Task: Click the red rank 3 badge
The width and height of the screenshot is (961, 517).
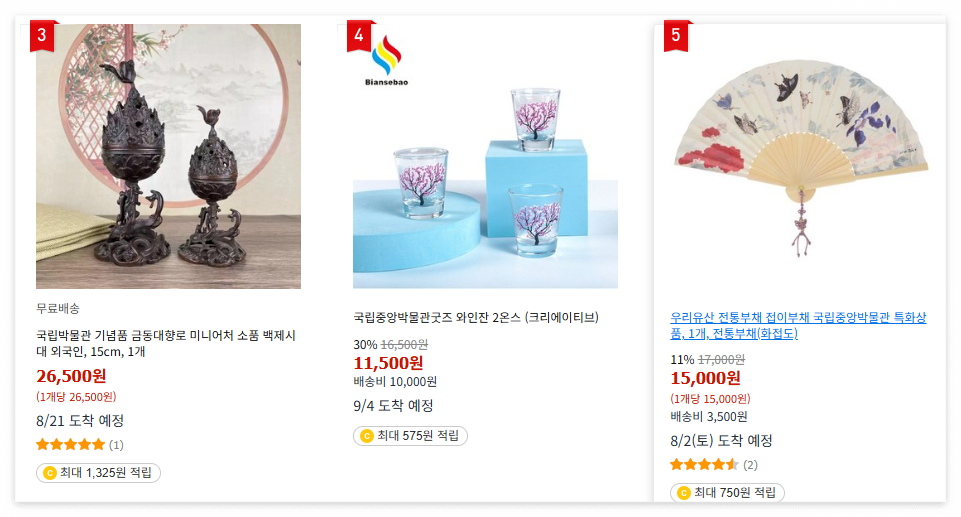Action: tap(43, 36)
